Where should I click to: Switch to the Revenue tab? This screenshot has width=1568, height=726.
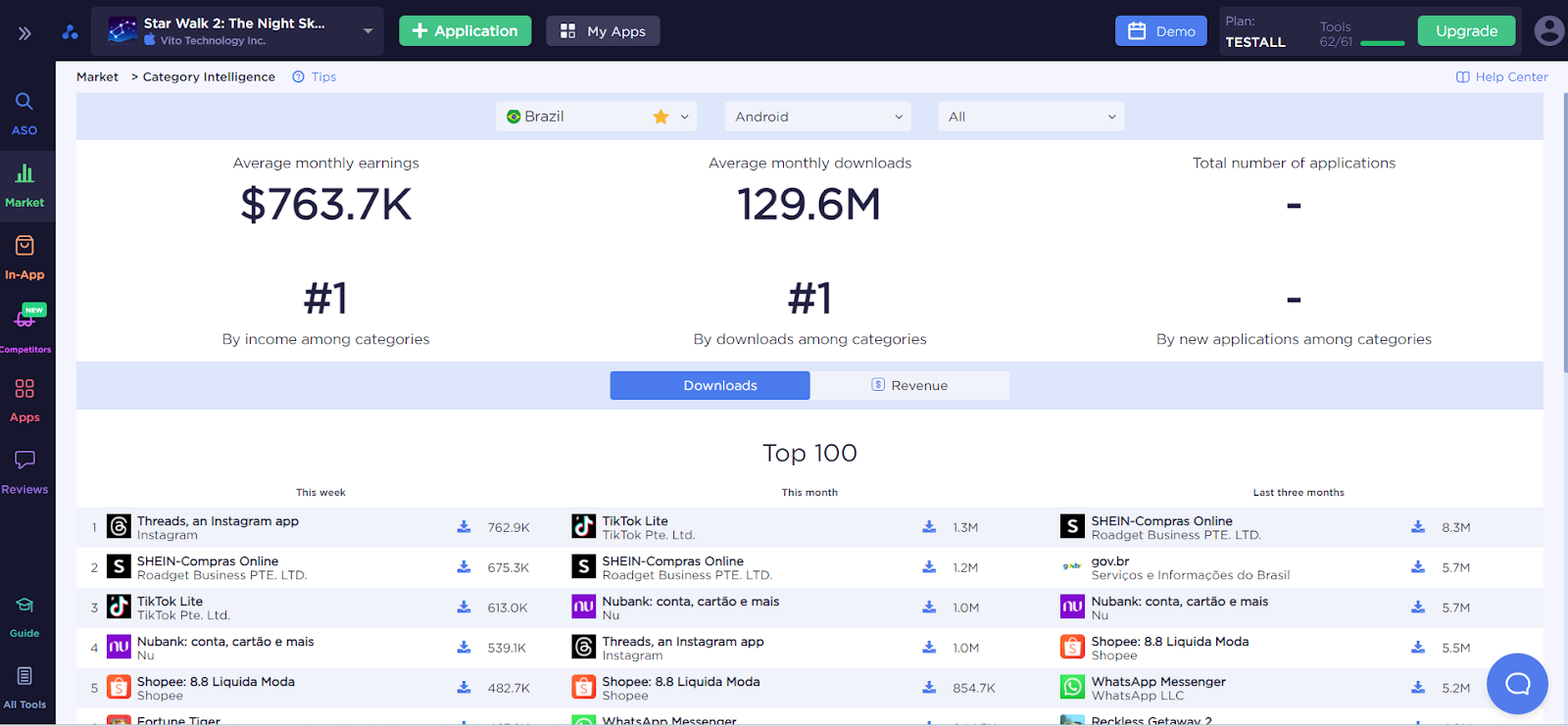coord(909,385)
